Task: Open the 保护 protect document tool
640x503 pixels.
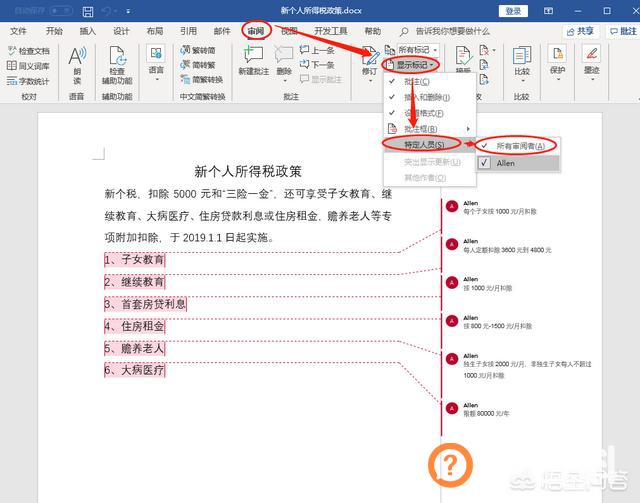Action: click(558, 60)
